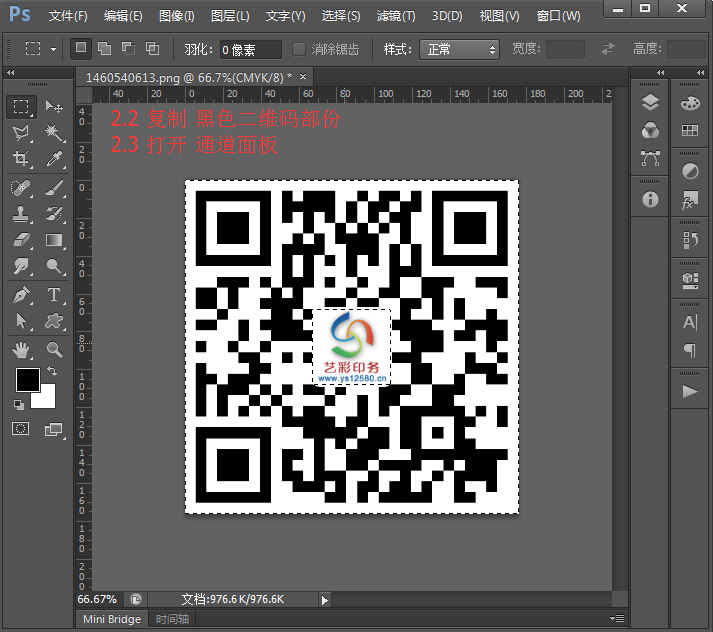The width and height of the screenshot is (713, 632).
Task: Enable 'Intersect with selection' mode
Action: pyautogui.click(x=152, y=48)
